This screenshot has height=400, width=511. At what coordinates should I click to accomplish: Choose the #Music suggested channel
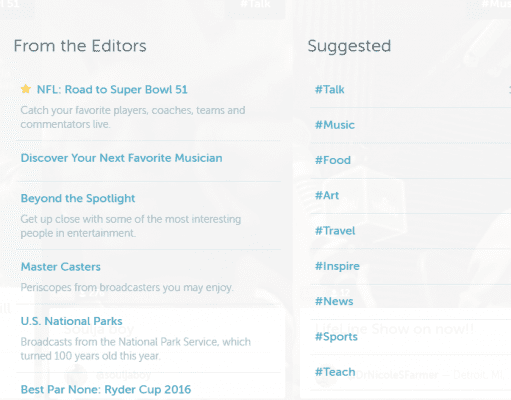[335, 125]
